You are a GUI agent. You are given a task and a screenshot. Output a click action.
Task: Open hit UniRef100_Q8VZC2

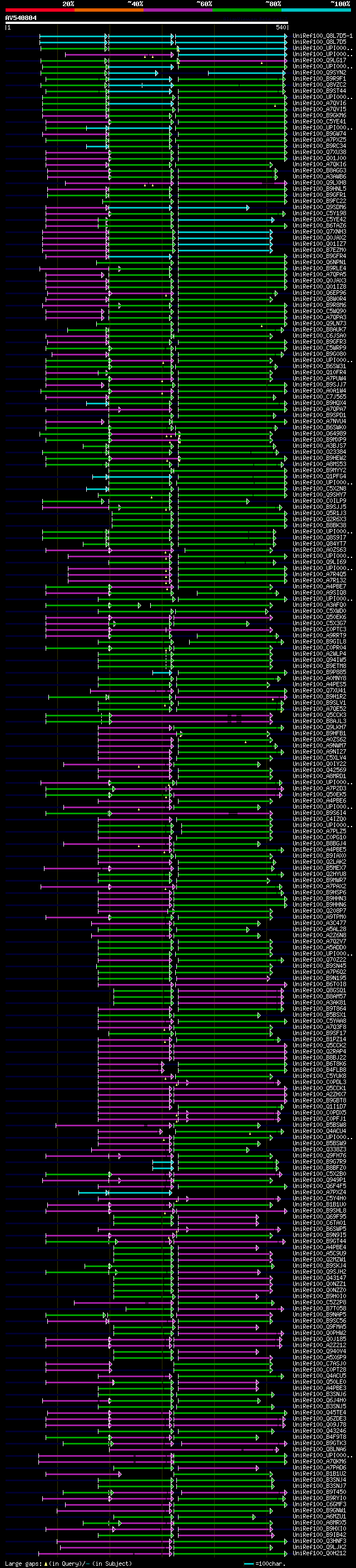coord(319,85)
